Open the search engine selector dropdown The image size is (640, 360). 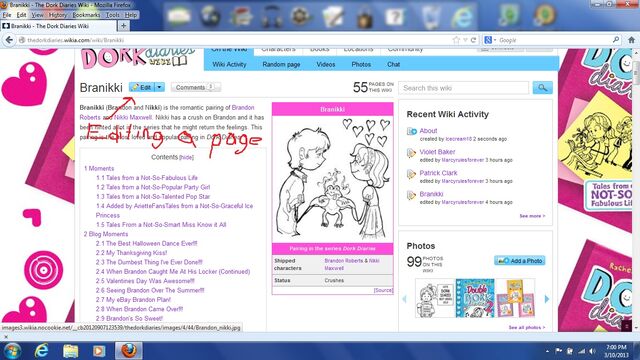tap(490, 40)
